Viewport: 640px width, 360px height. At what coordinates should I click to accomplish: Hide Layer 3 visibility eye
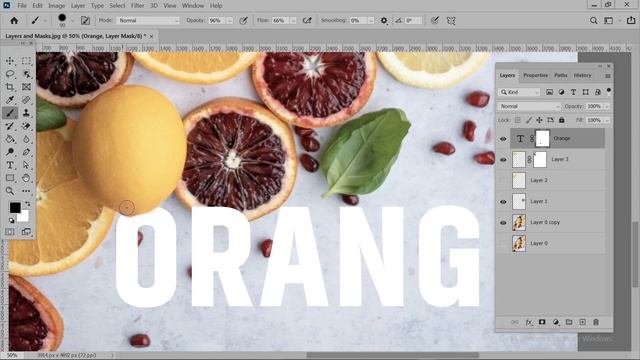click(503, 160)
